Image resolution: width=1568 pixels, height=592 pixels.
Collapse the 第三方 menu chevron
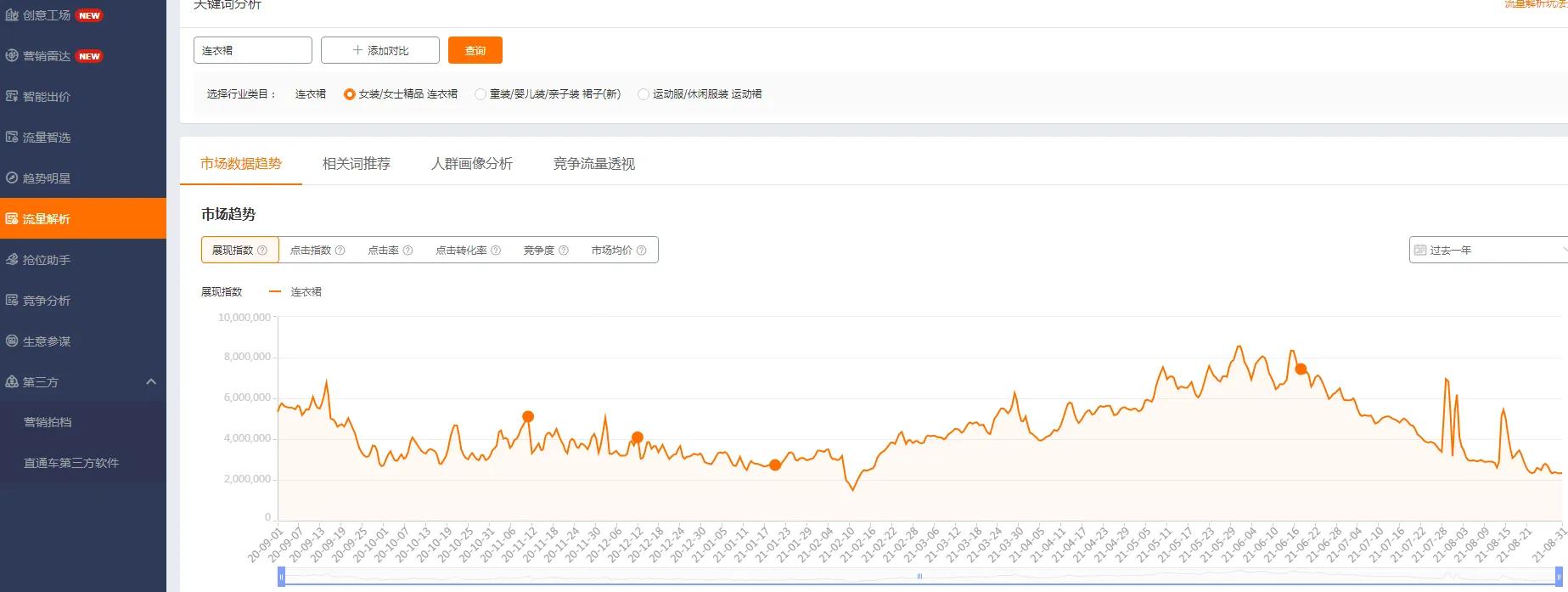pyautogui.click(x=151, y=382)
